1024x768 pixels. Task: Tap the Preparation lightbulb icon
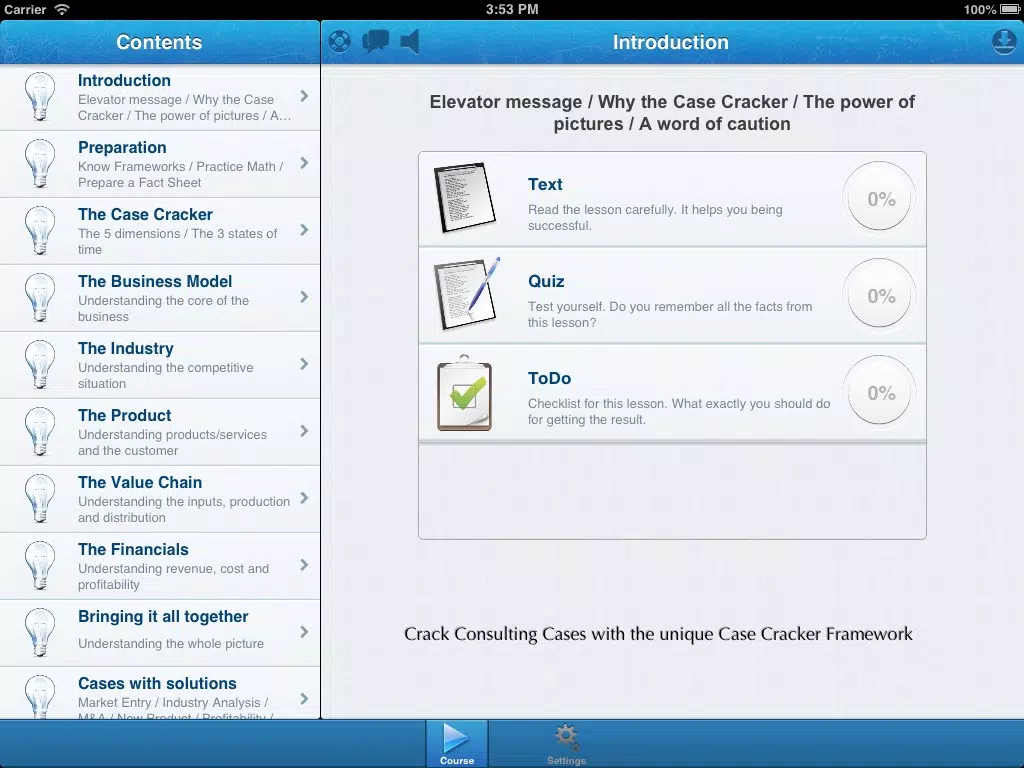tap(40, 163)
